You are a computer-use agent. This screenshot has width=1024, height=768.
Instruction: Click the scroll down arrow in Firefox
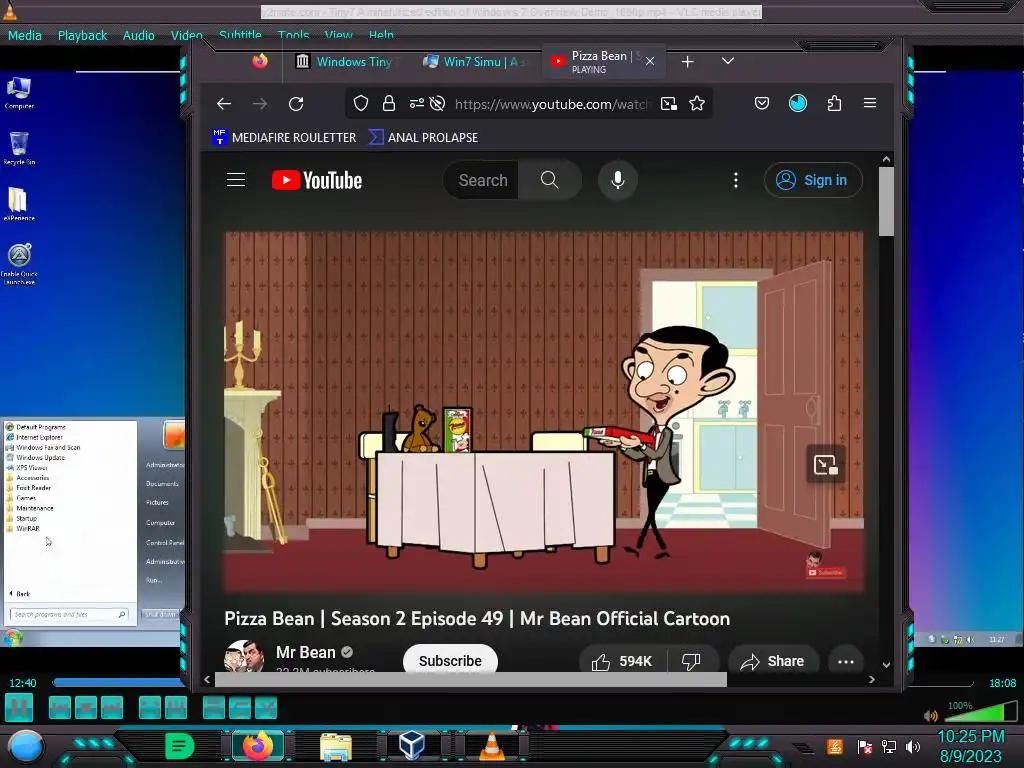pos(886,665)
